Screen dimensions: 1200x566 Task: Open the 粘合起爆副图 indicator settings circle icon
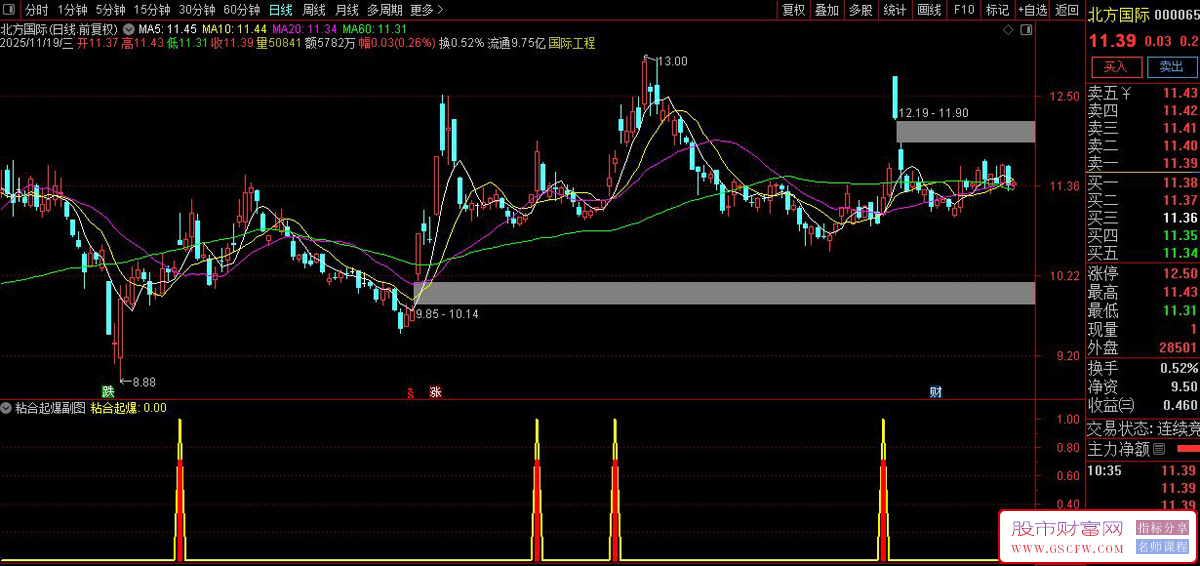click(x=7, y=408)
